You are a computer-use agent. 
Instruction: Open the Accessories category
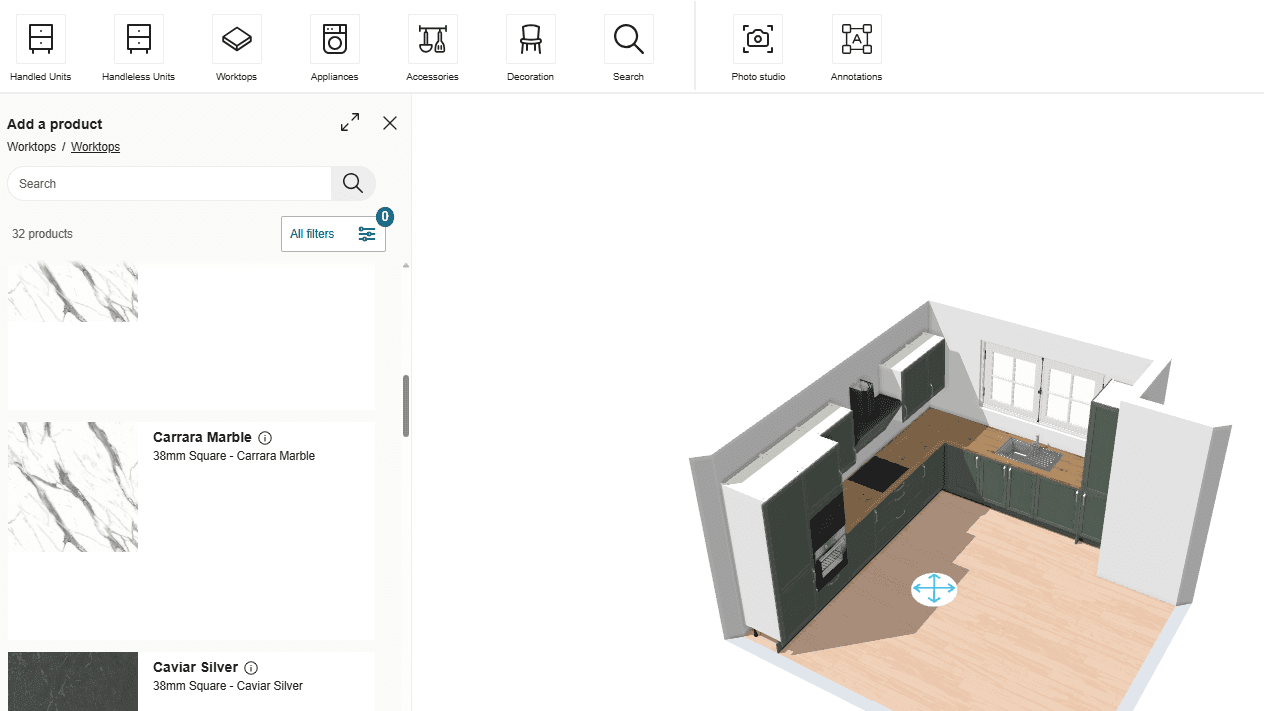[x=432, y=48]
